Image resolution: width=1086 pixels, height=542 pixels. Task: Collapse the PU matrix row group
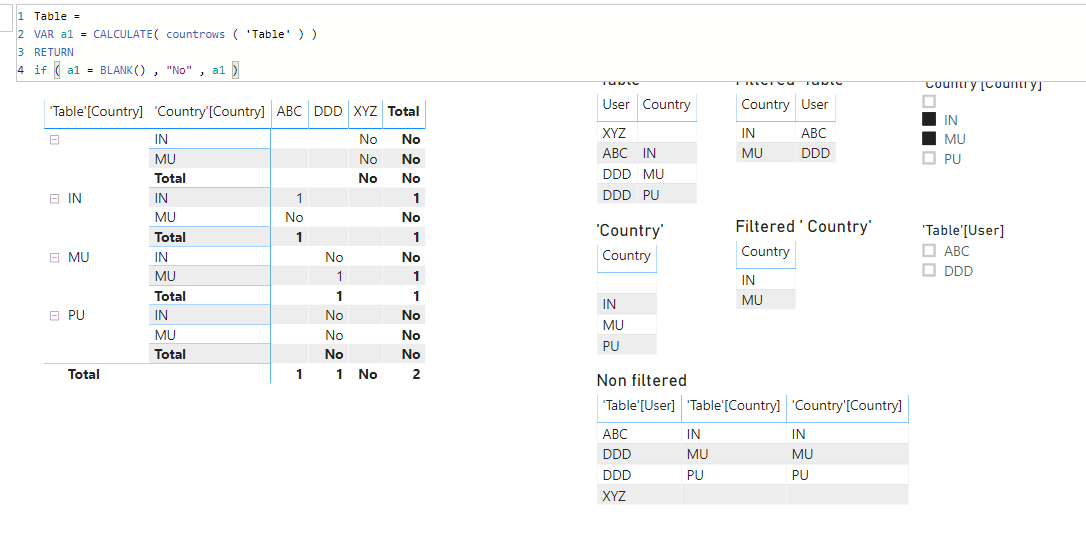(55, 316)
